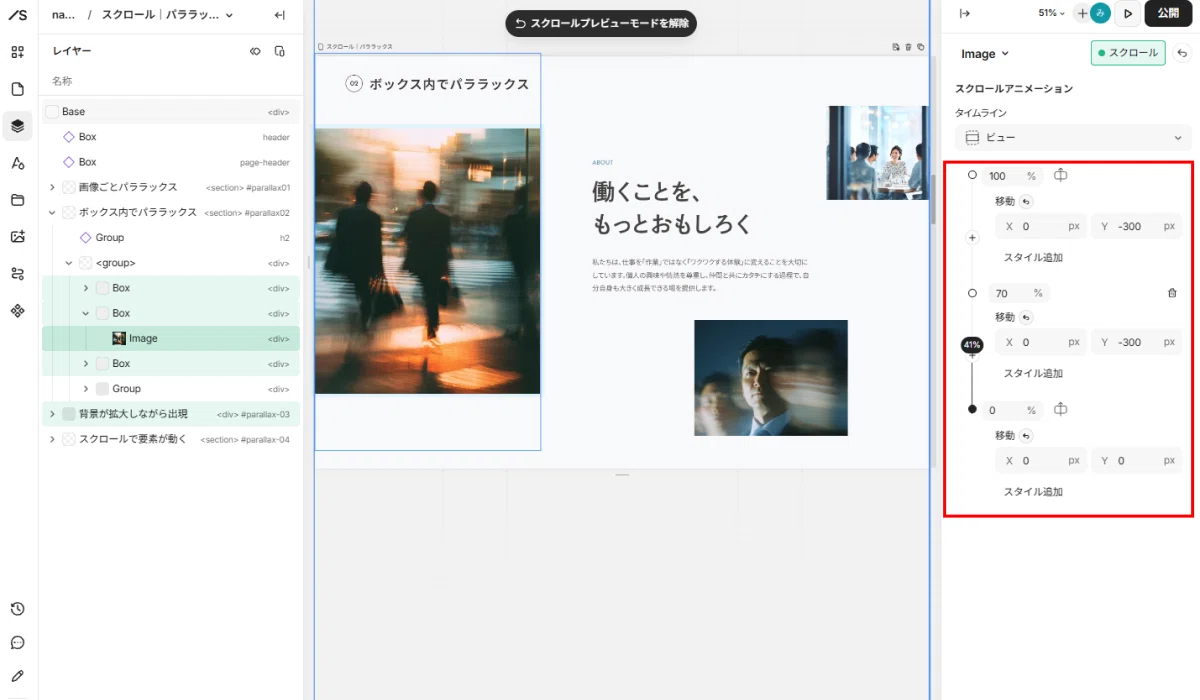1200x700 pixels.
Task: Toggle the green スクロール animation button
Action: (x=1128, y=53)
